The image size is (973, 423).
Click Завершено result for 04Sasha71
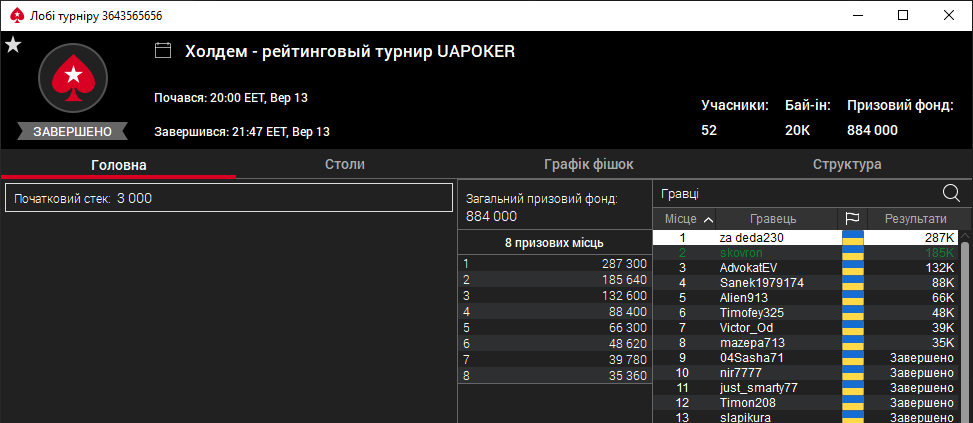tap(921, 358)
